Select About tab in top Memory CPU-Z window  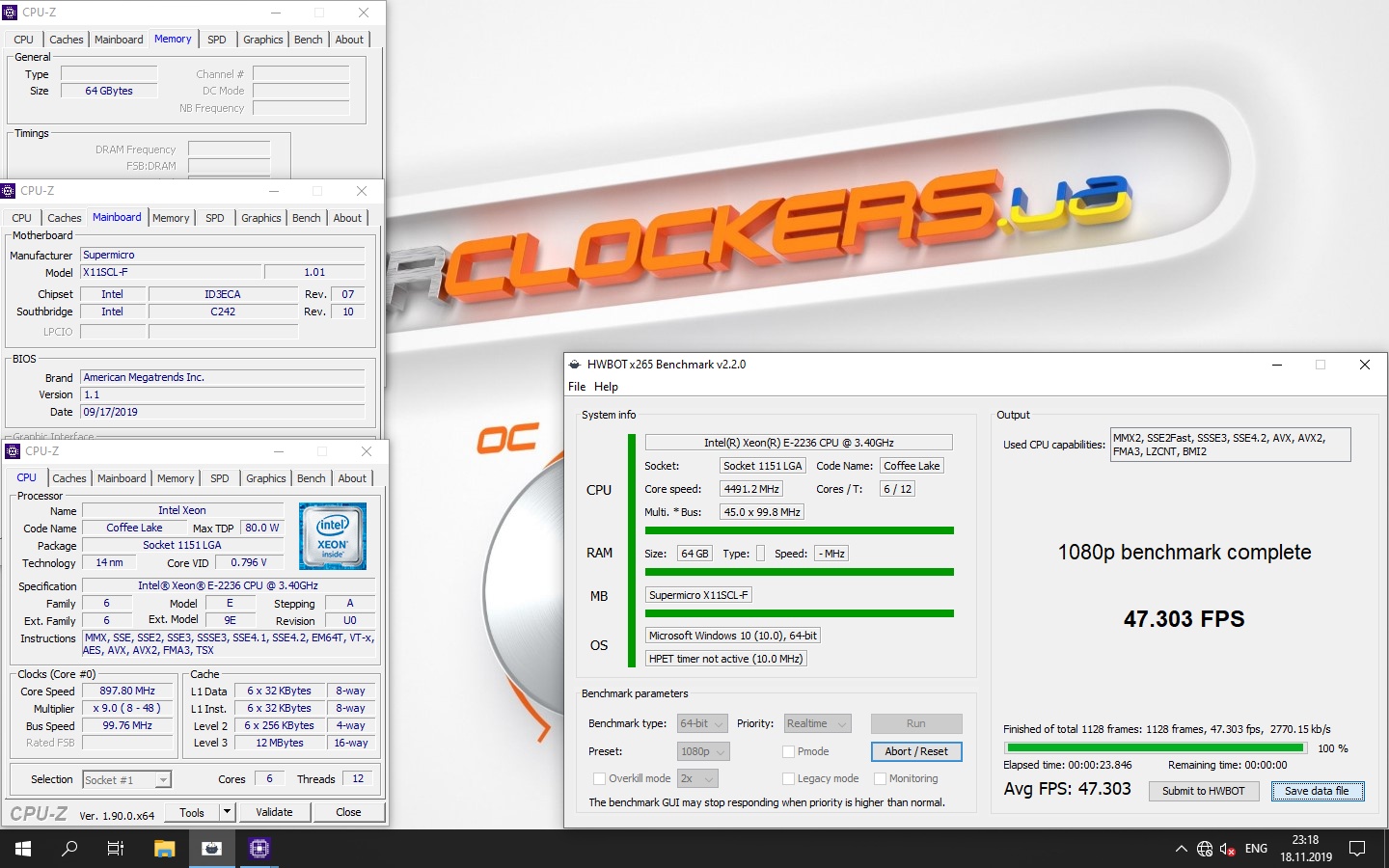[x=349, y=40]
